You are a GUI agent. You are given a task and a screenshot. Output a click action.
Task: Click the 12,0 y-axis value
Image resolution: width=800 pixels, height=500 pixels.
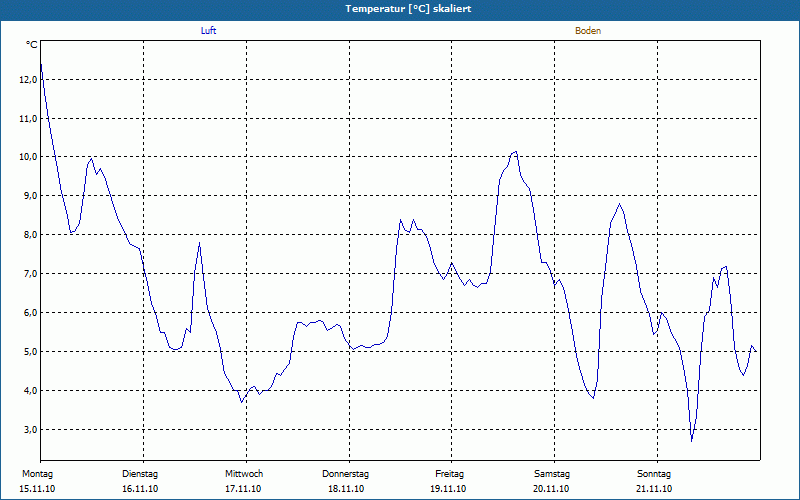tap(28, 80)
